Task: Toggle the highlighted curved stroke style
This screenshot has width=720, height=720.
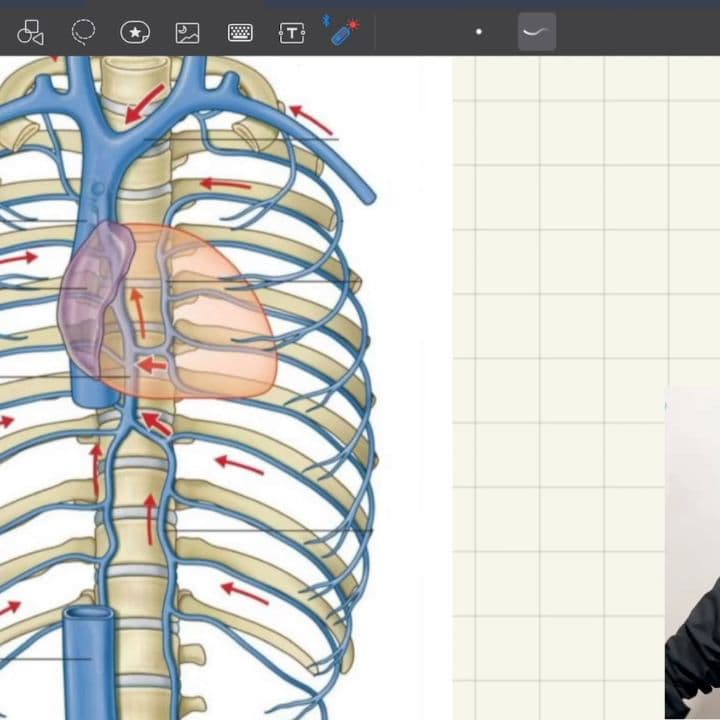Action: coord(537,32)
